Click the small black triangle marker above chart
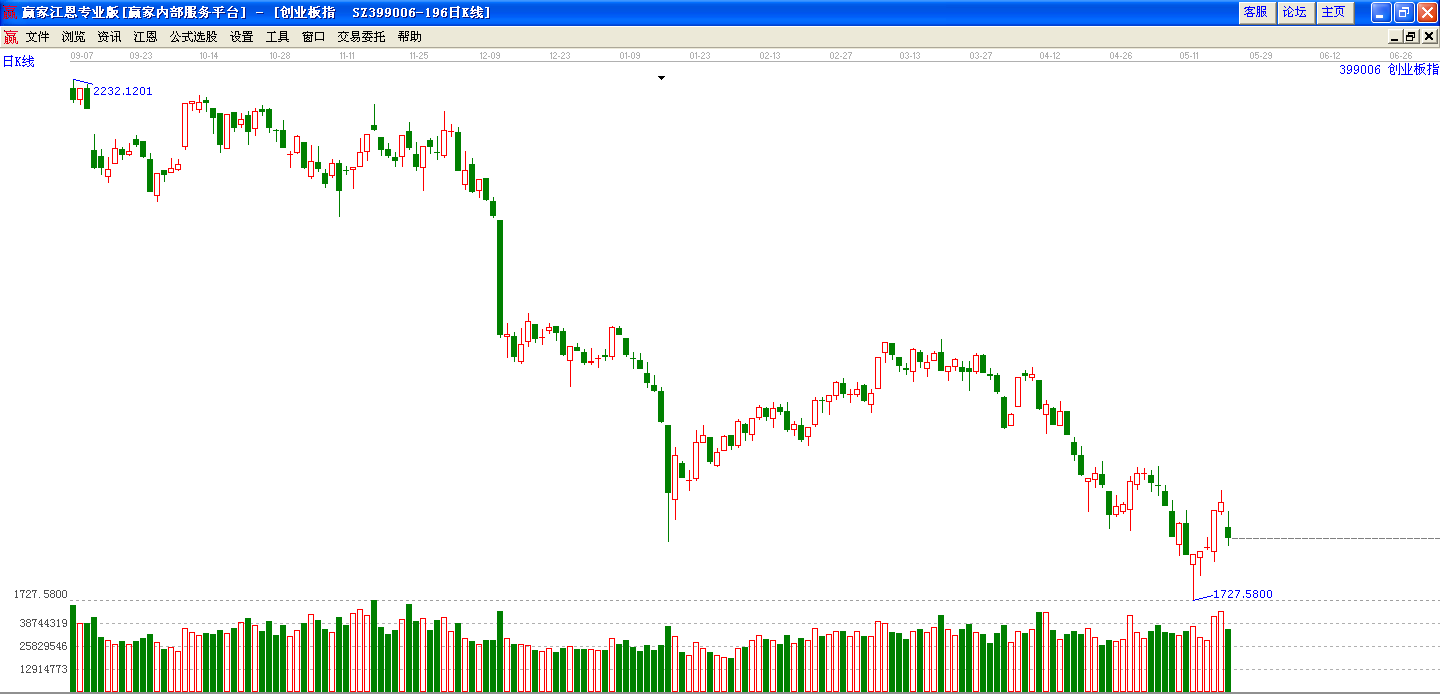 661,77
